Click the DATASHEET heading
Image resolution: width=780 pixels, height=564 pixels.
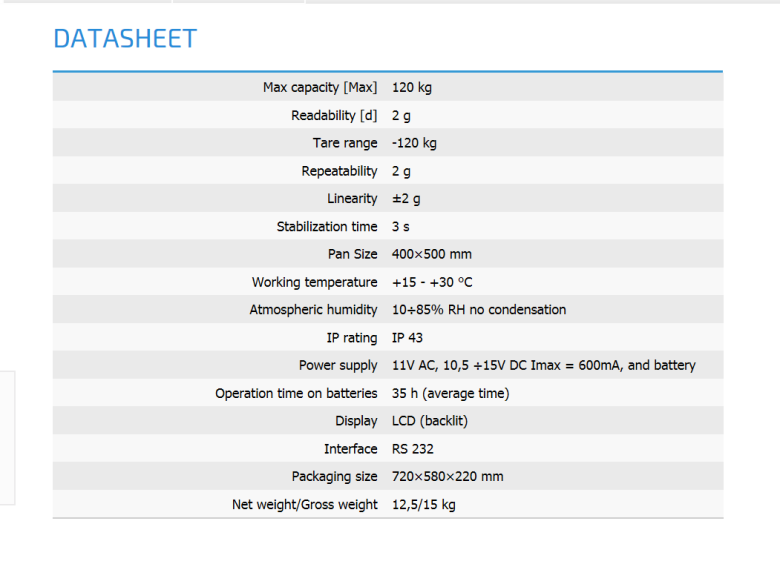tap(125, 39)
